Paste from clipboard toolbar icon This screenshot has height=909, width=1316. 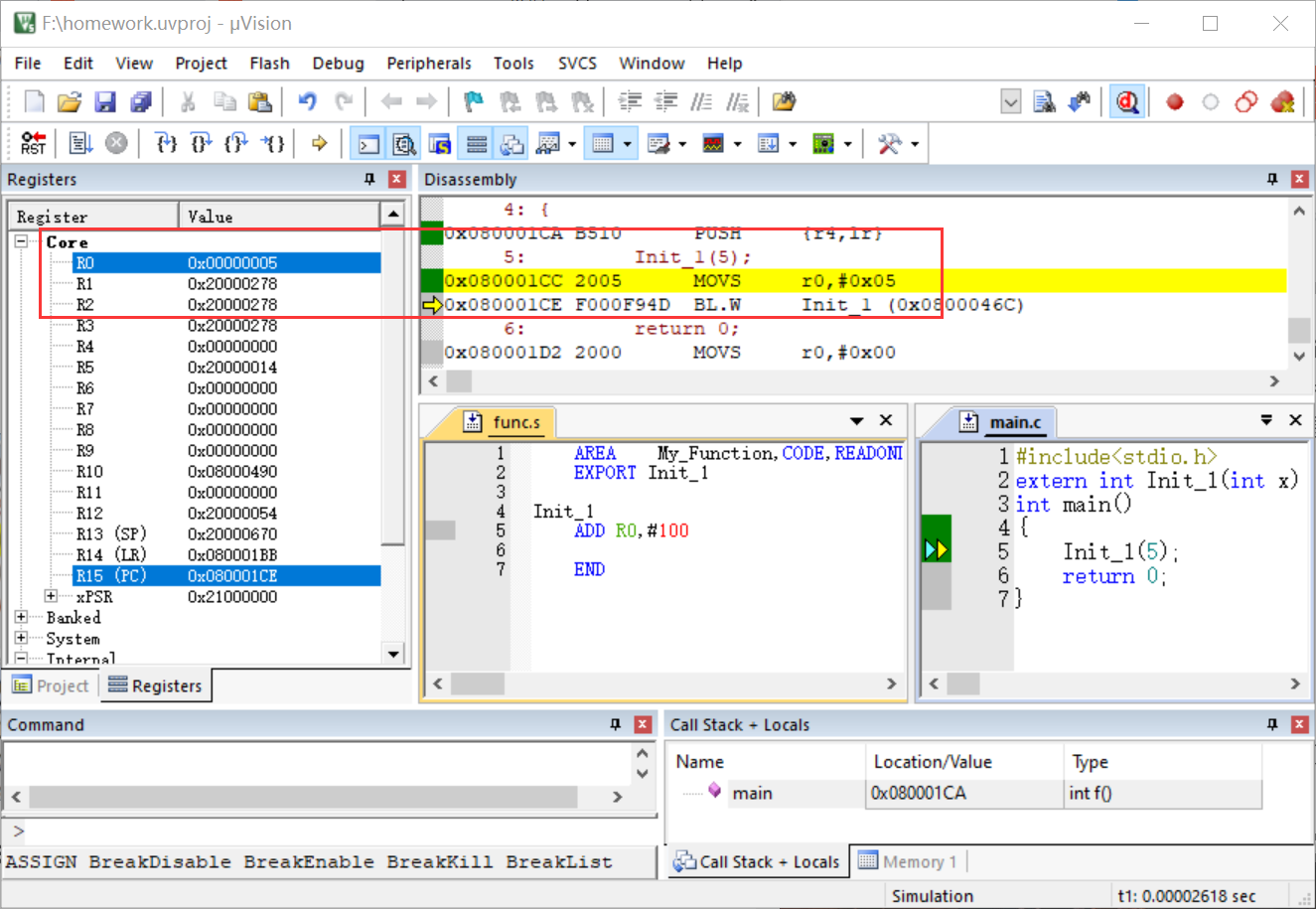[x=259, y=101]
